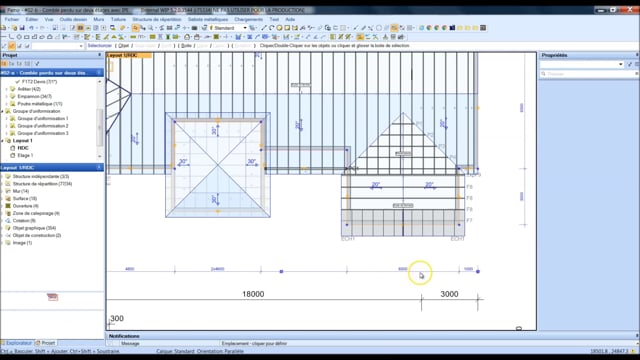Select the Etage 1 layout level
Screen dimensions: 640x360
(25, 155)
